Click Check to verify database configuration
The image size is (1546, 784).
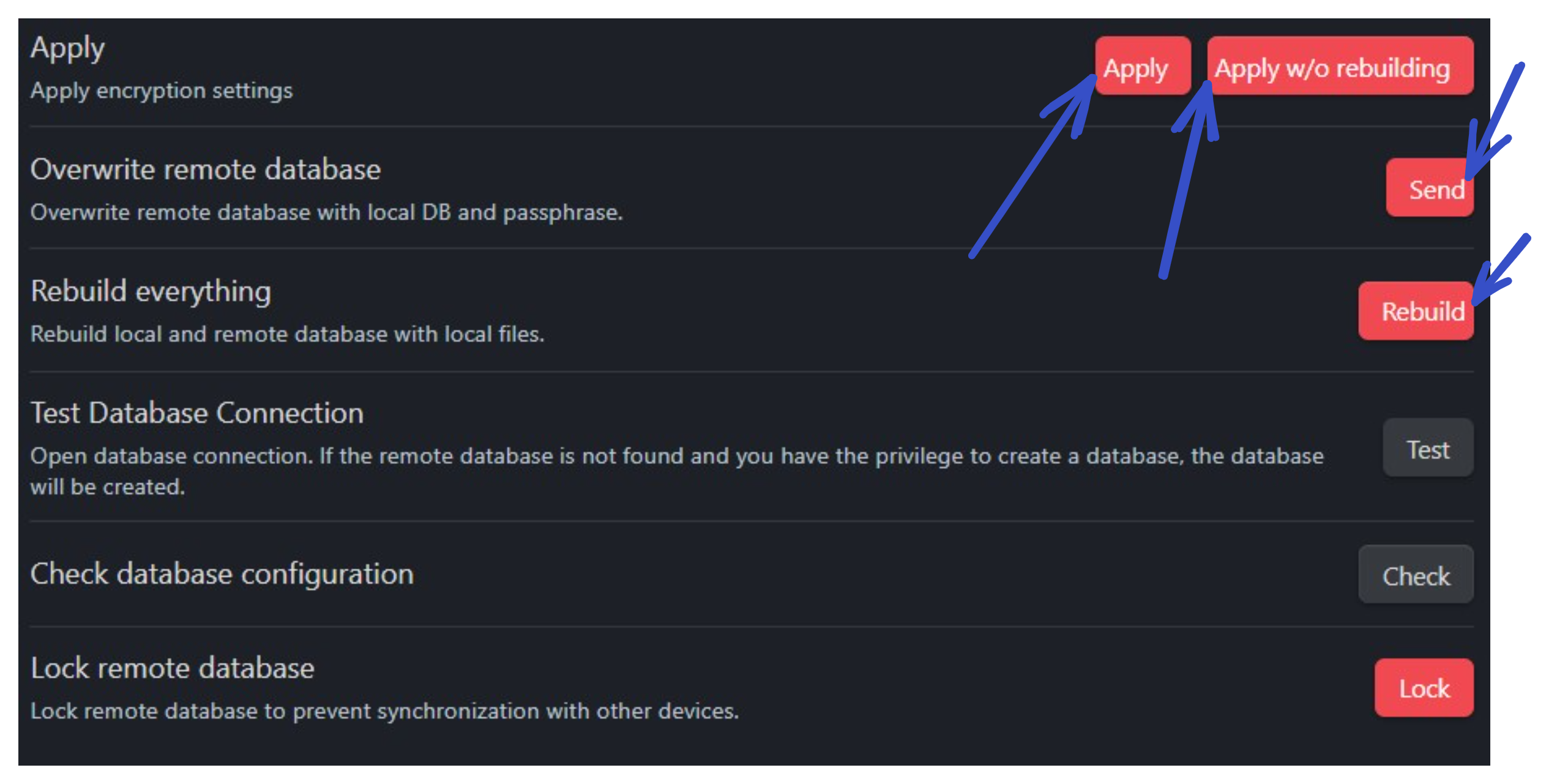click(1416, 575)
